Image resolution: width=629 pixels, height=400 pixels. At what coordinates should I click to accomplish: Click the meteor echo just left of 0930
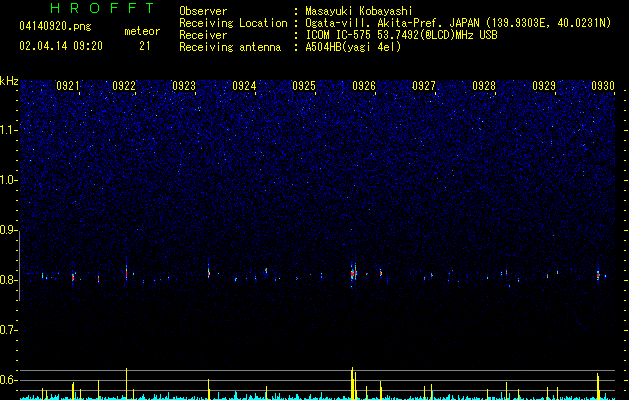pyautogui.click(x=598, y=275)
